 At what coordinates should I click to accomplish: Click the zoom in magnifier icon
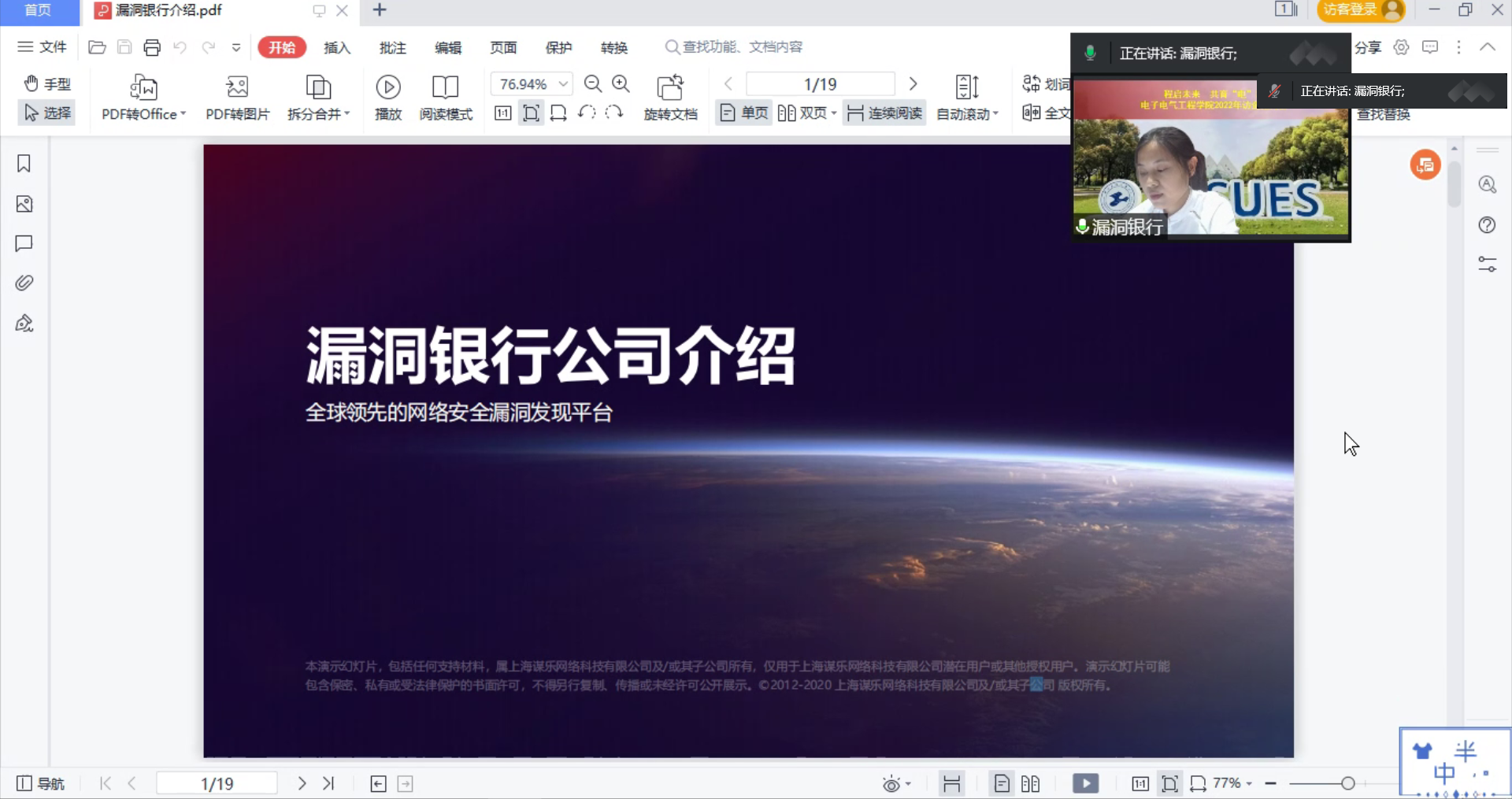(621, 83)
